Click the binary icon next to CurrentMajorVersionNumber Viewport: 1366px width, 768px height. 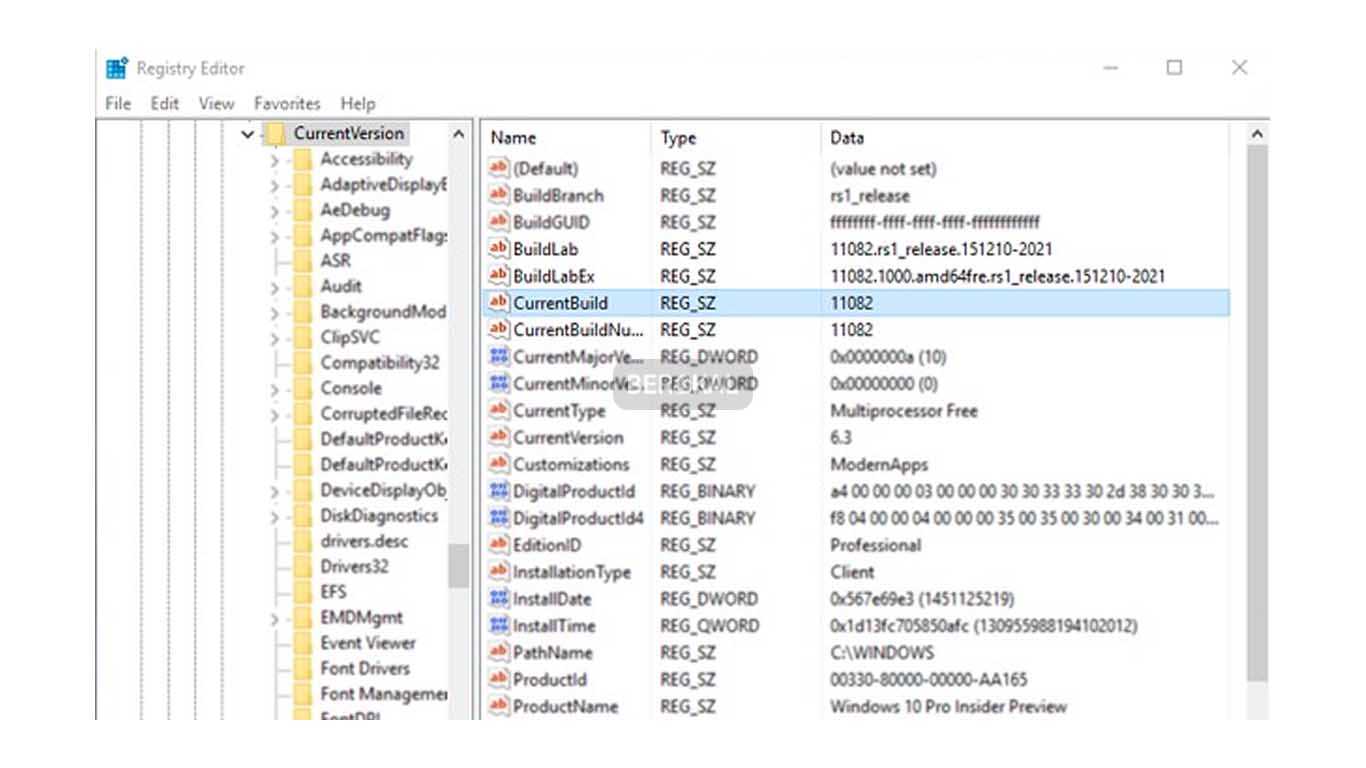click(x=498, y=356)
